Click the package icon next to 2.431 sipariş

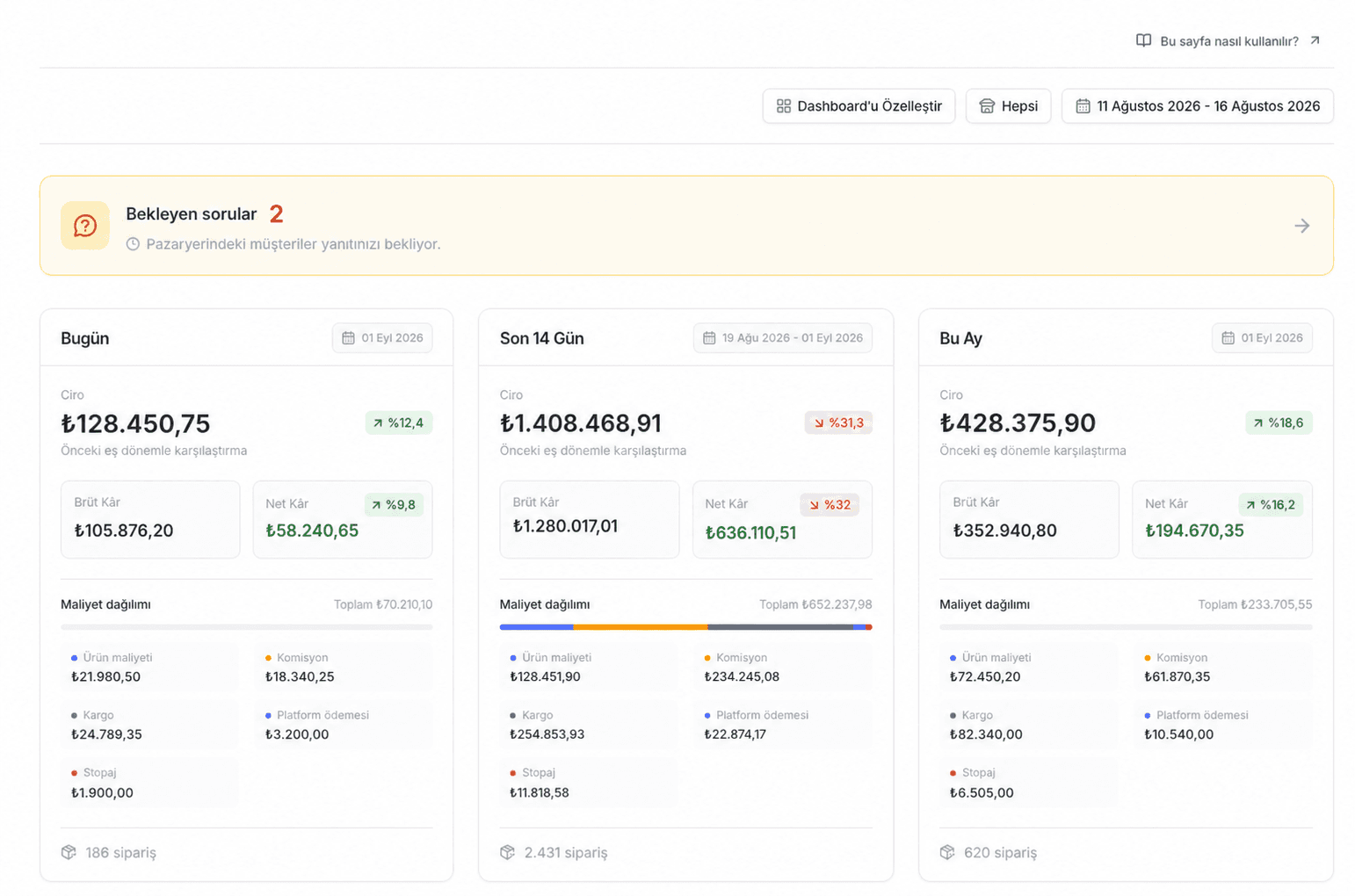coord(507,852)
